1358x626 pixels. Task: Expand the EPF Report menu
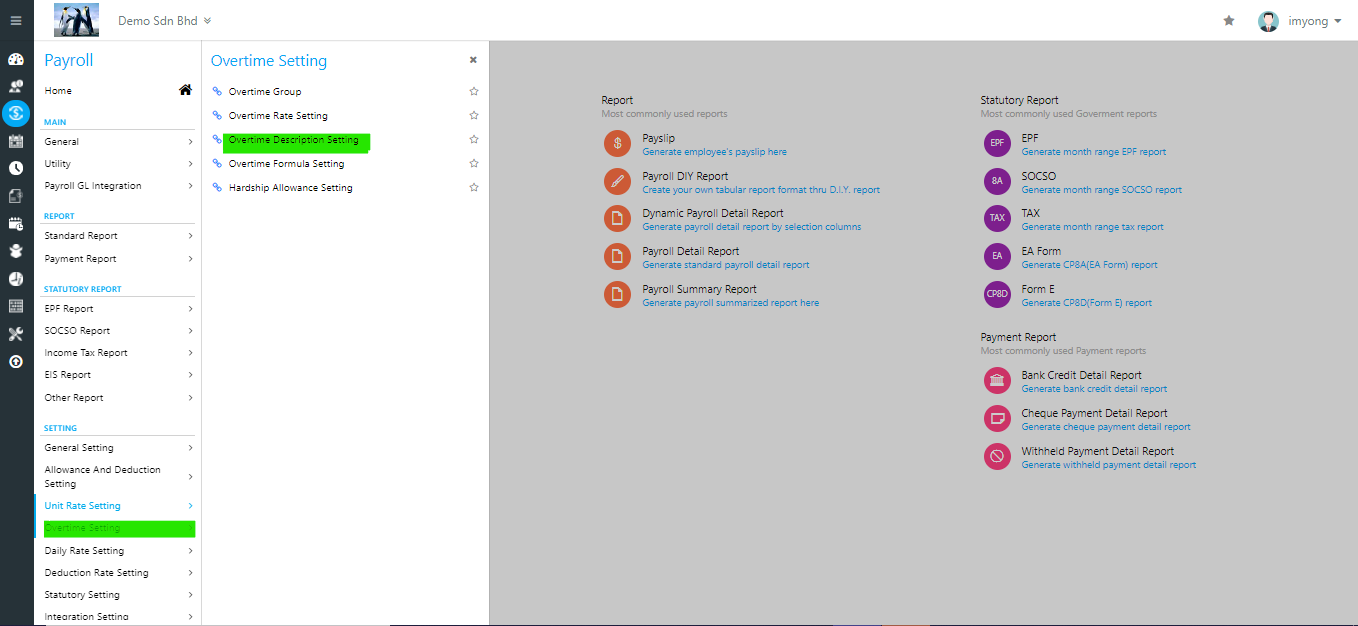click(118, 309)
